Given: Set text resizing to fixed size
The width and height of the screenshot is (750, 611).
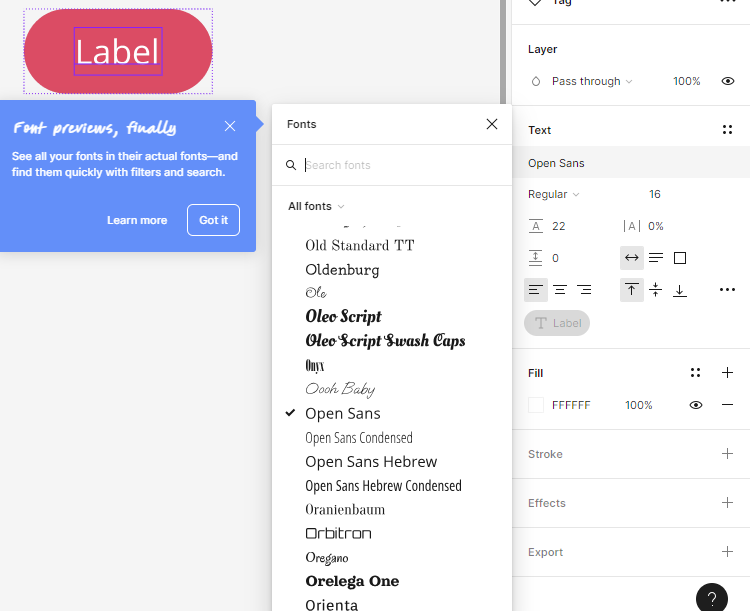Looking at the screenshot, I should pyautogui.click(x=680, y=258).
